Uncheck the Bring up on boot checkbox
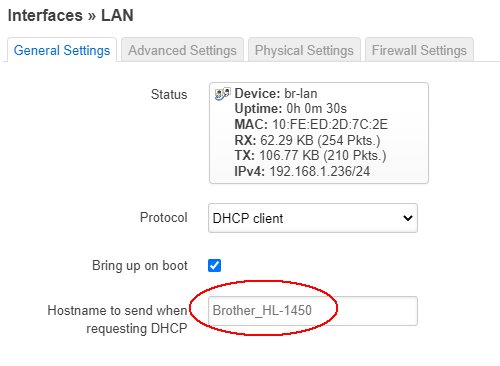Viewport: 500px width, 366px height. (x=214, y=266)
